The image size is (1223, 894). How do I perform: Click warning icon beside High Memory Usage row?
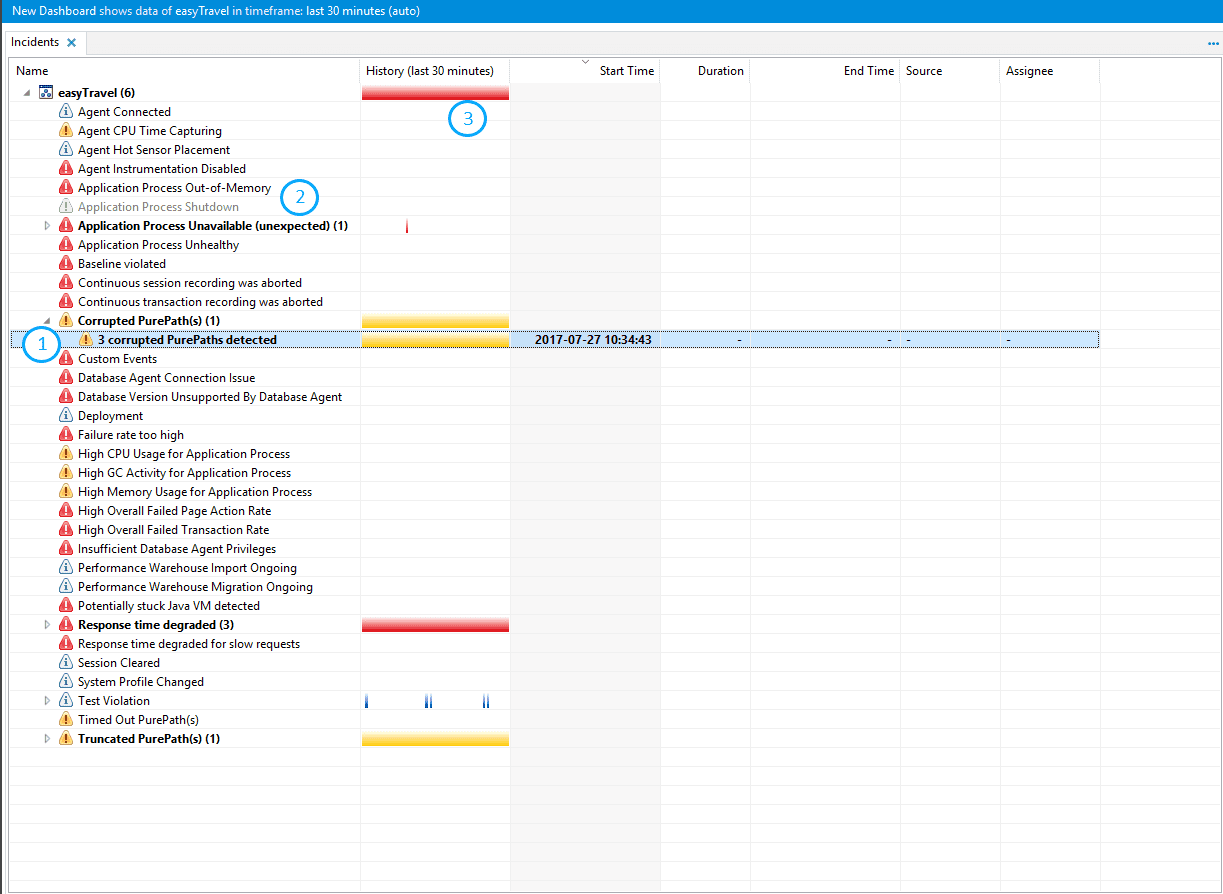(x=66, y=492)
